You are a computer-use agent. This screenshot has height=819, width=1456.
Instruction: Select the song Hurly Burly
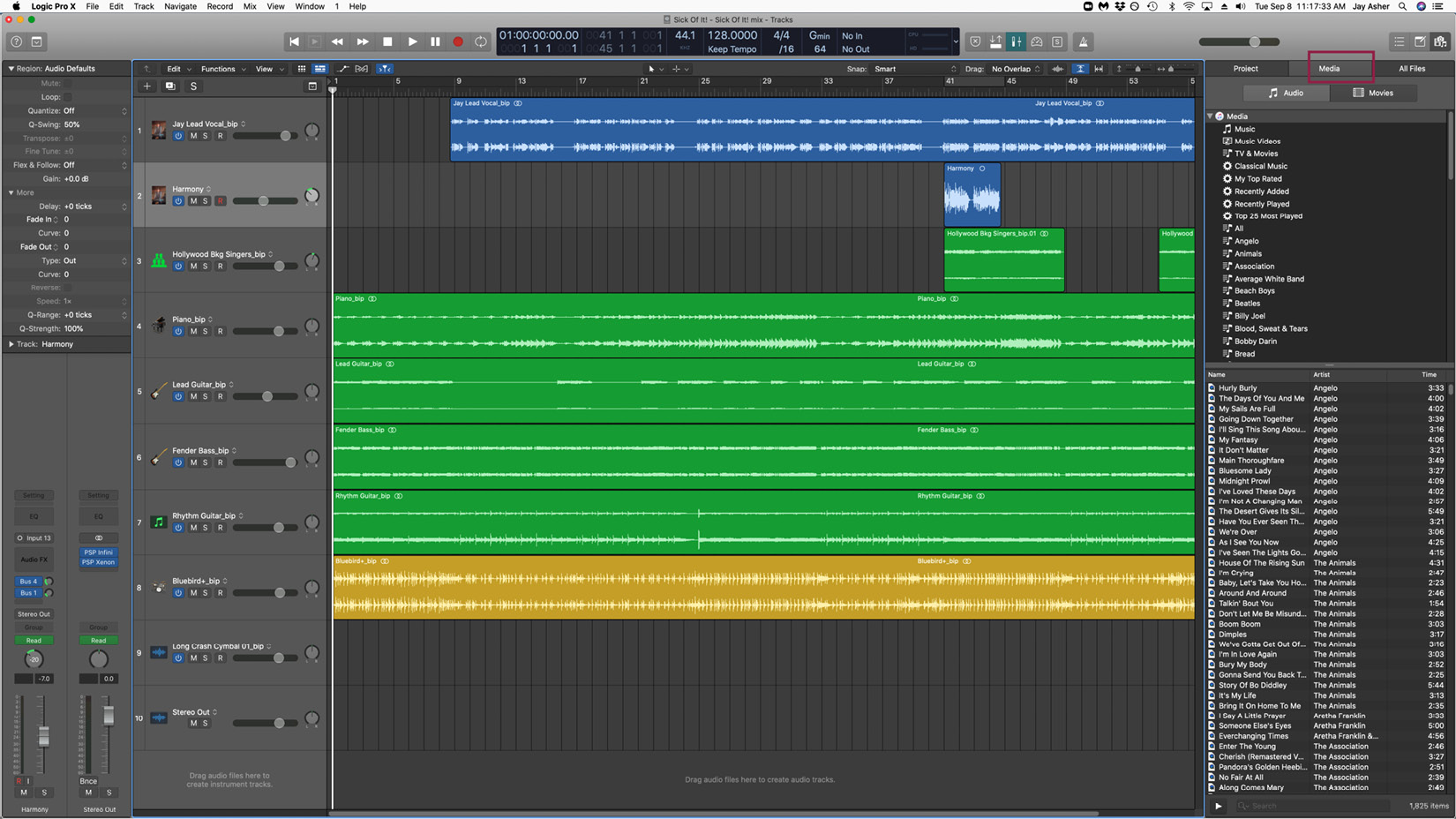[x=1237, y=388]
